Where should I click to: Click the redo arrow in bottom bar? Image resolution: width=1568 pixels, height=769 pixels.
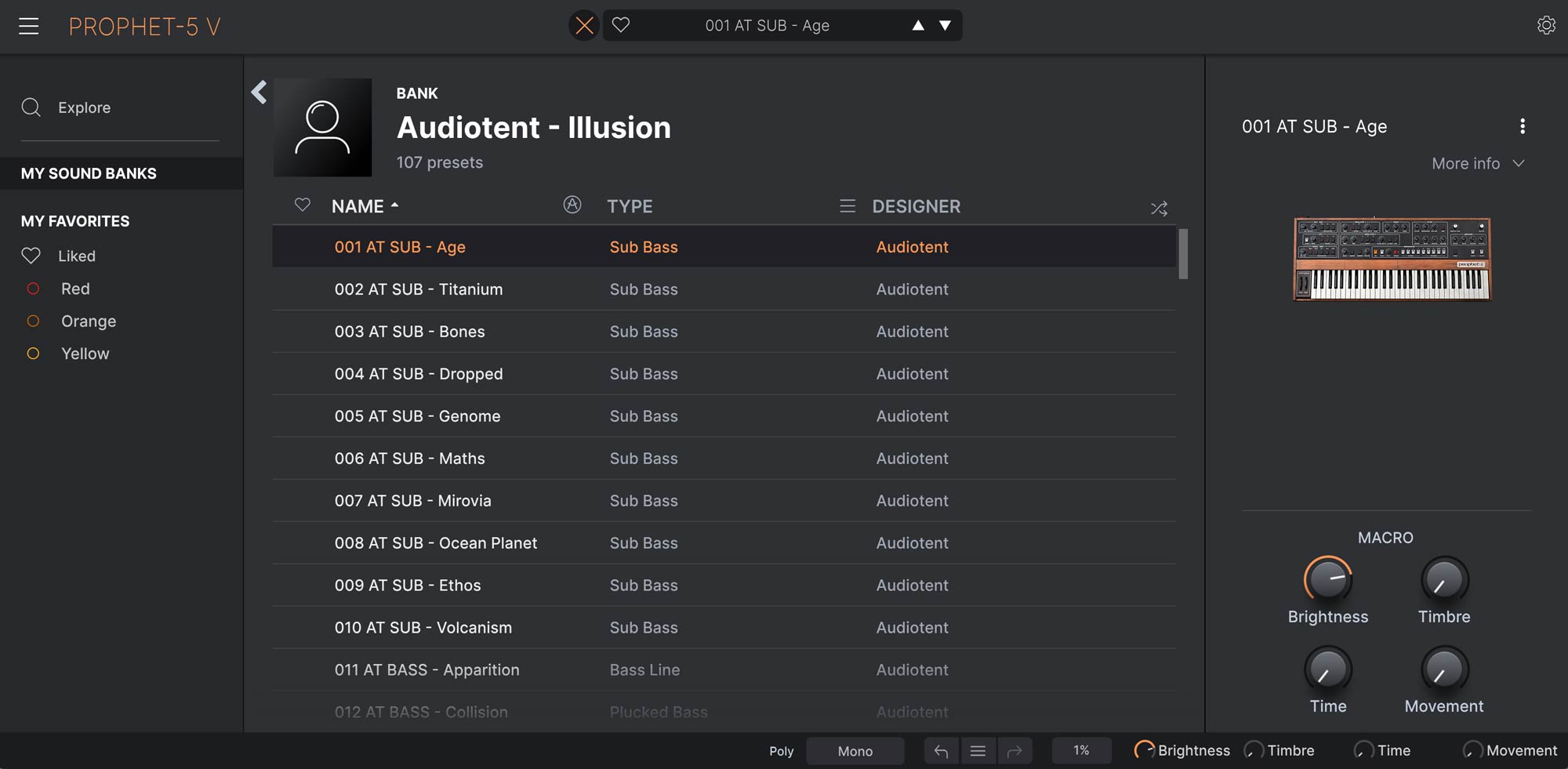(1014, 751)
